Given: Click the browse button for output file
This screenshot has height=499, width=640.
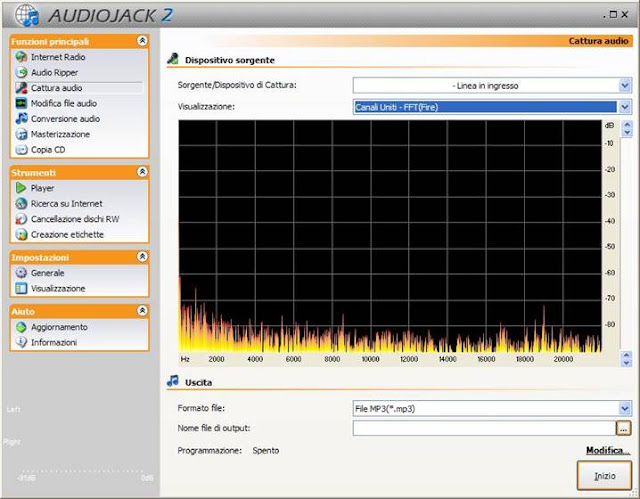Looking at the screenshot, I should pos(623,428).
